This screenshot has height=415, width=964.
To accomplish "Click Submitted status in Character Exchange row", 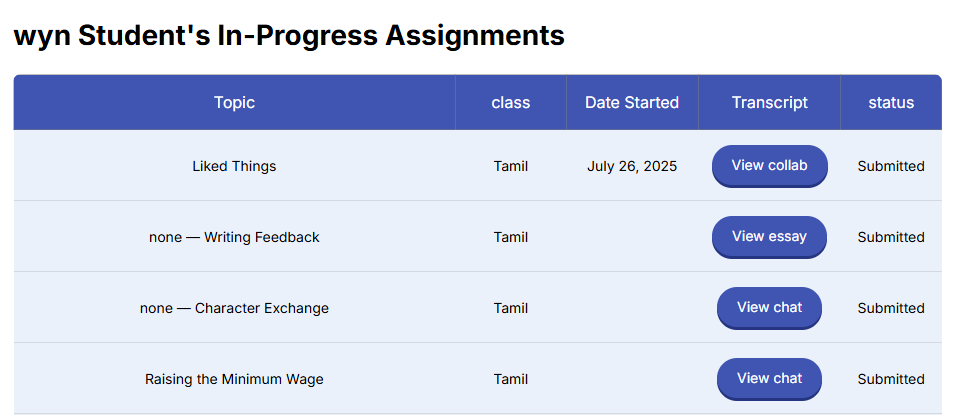I will point(891,308).
